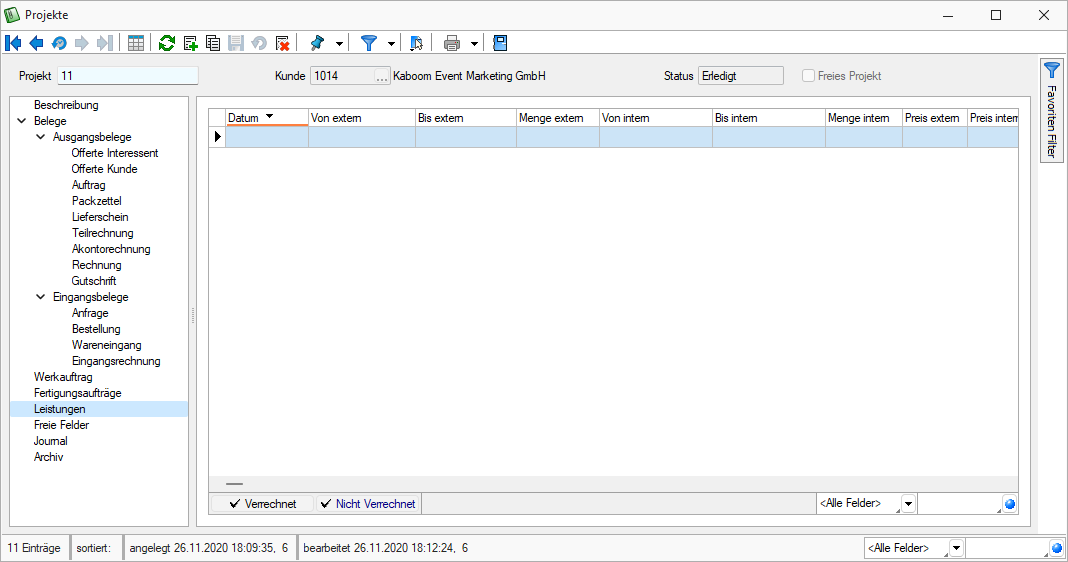Open Auftrag in the tree

pos(89,185)
